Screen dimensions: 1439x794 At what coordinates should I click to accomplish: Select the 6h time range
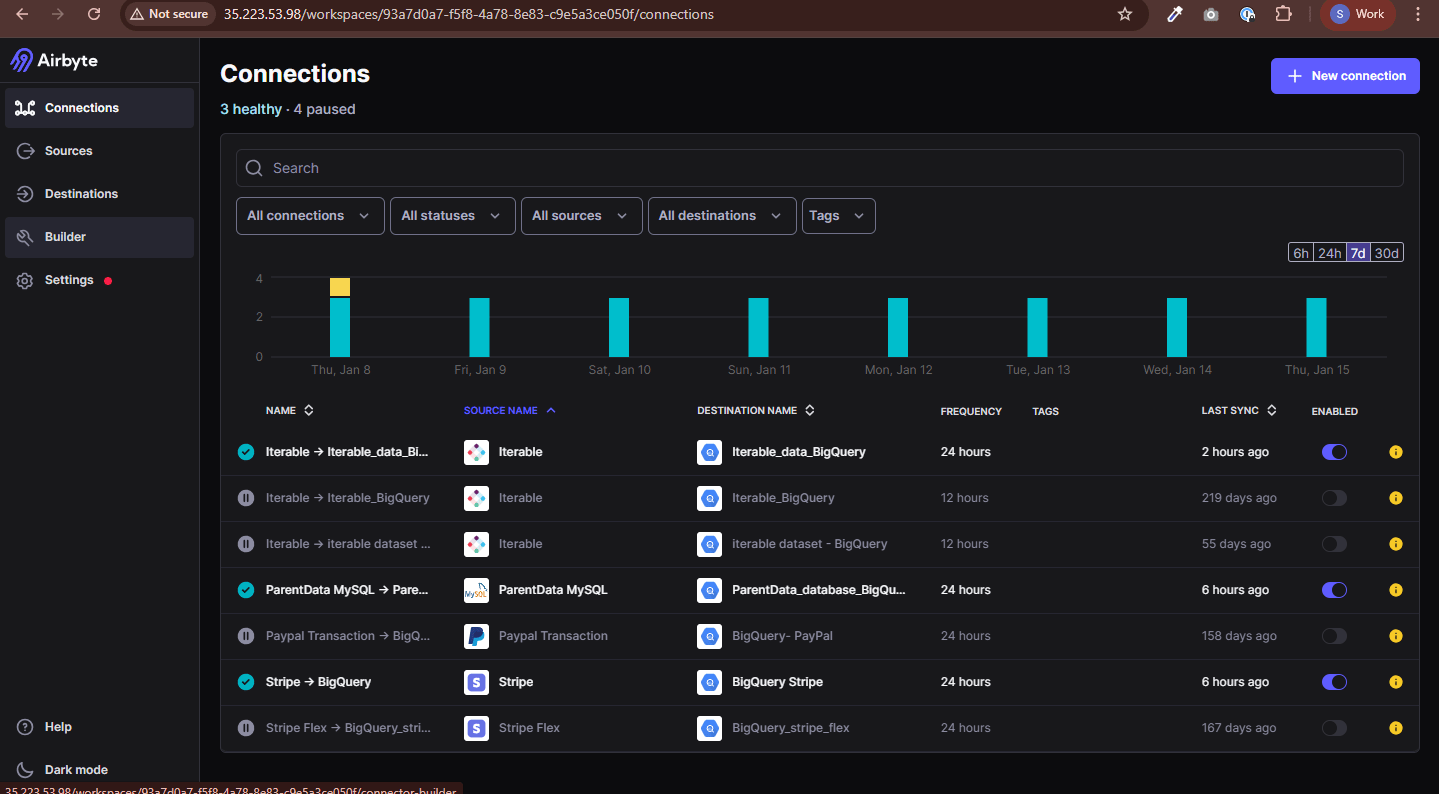click(1301, 253)
